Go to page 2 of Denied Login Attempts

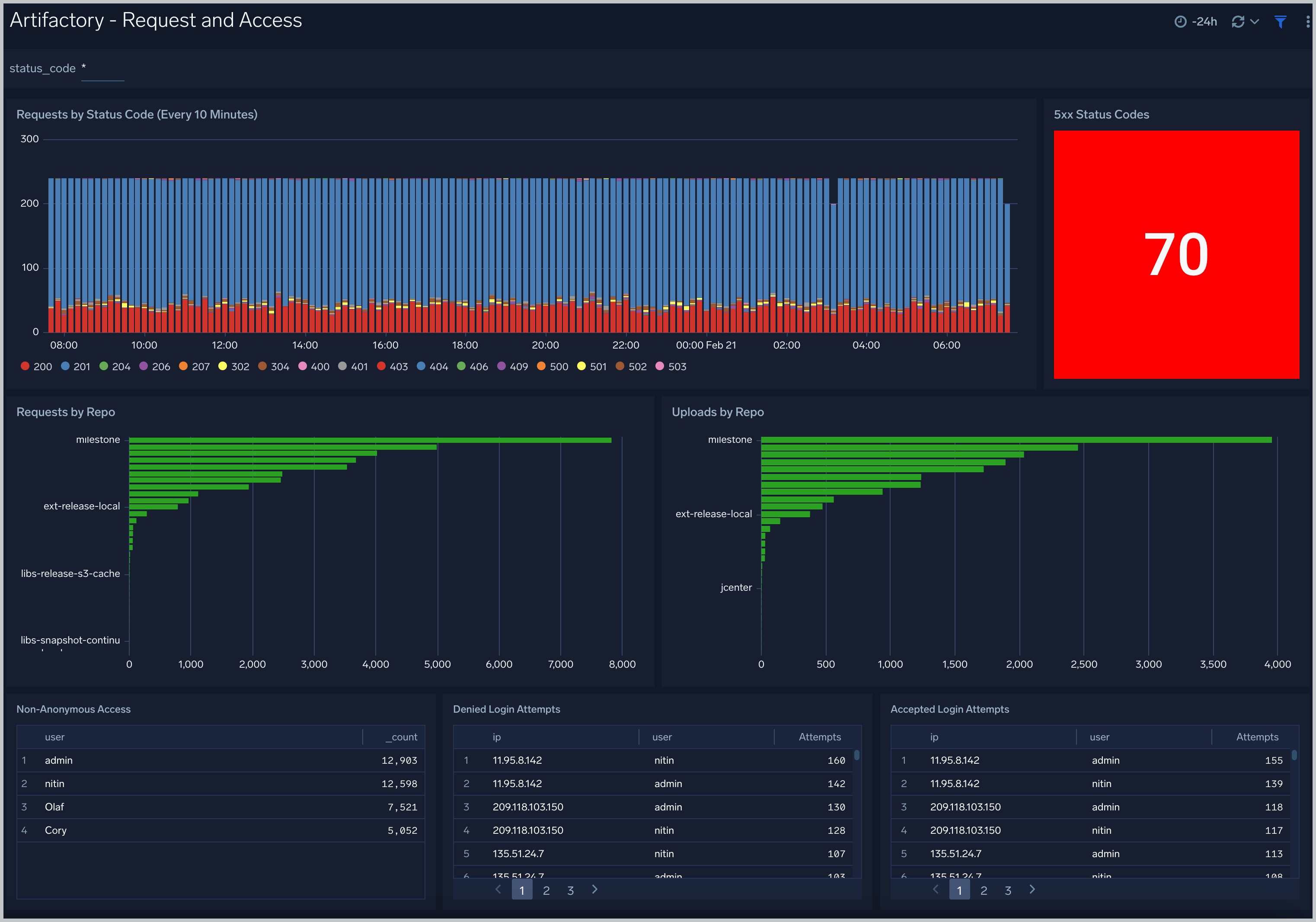tap(546, 890)
